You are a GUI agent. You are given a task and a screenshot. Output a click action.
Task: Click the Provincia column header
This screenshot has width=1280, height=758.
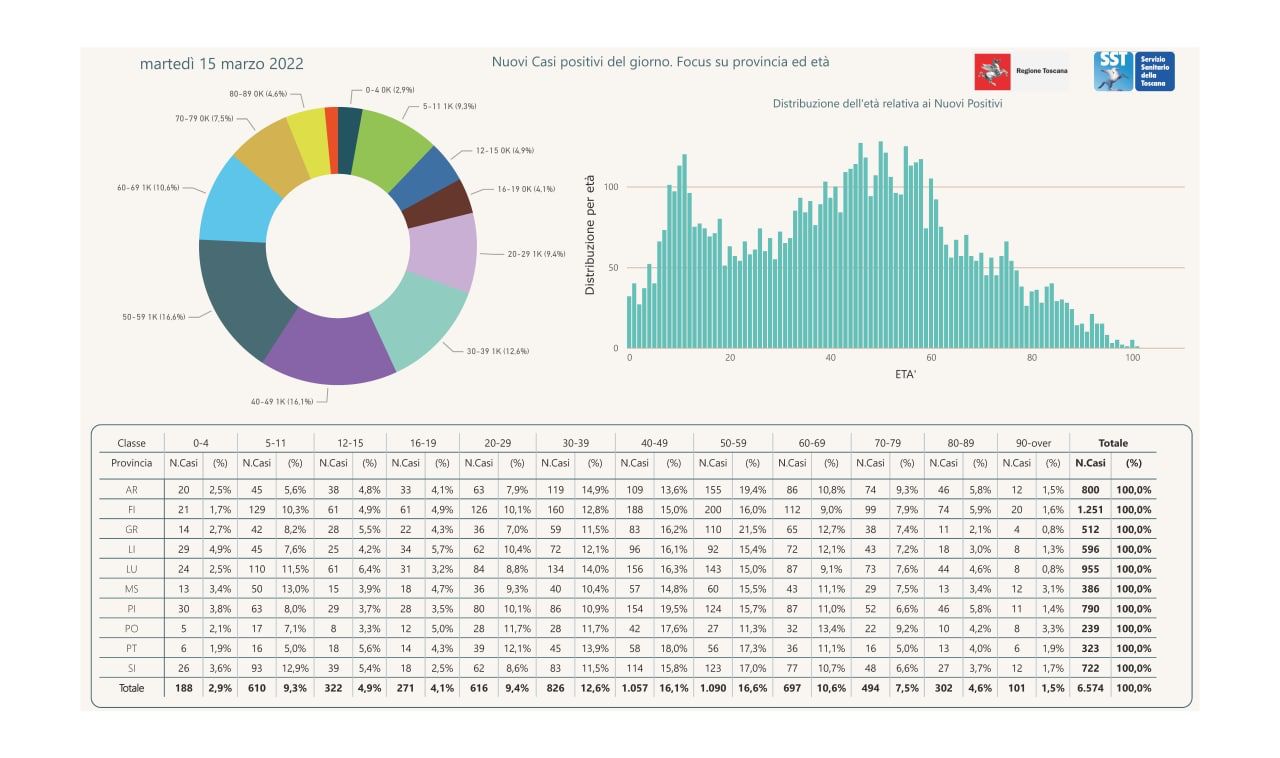(x=132, y=463)
